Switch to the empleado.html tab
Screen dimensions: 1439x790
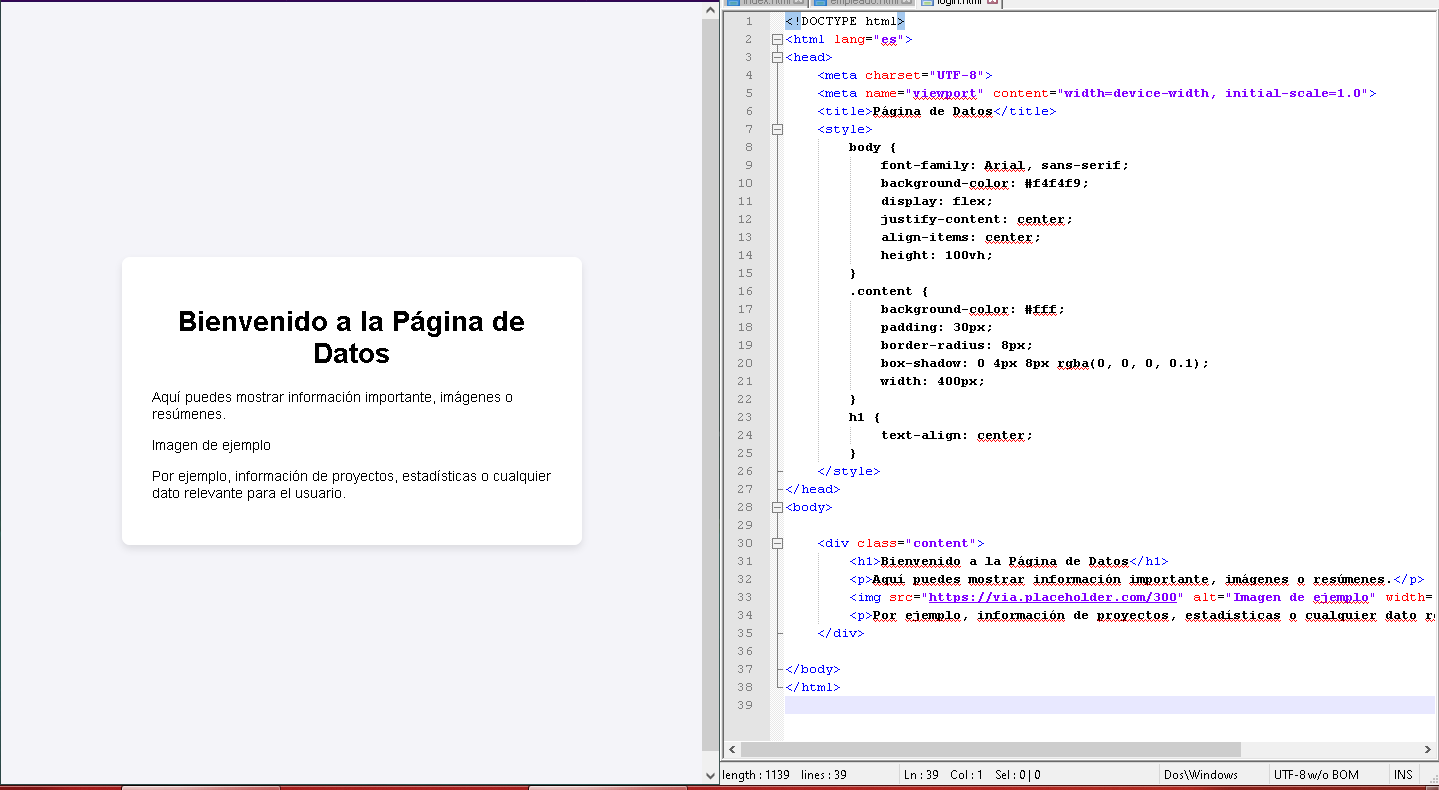click(x=864, y=3)
